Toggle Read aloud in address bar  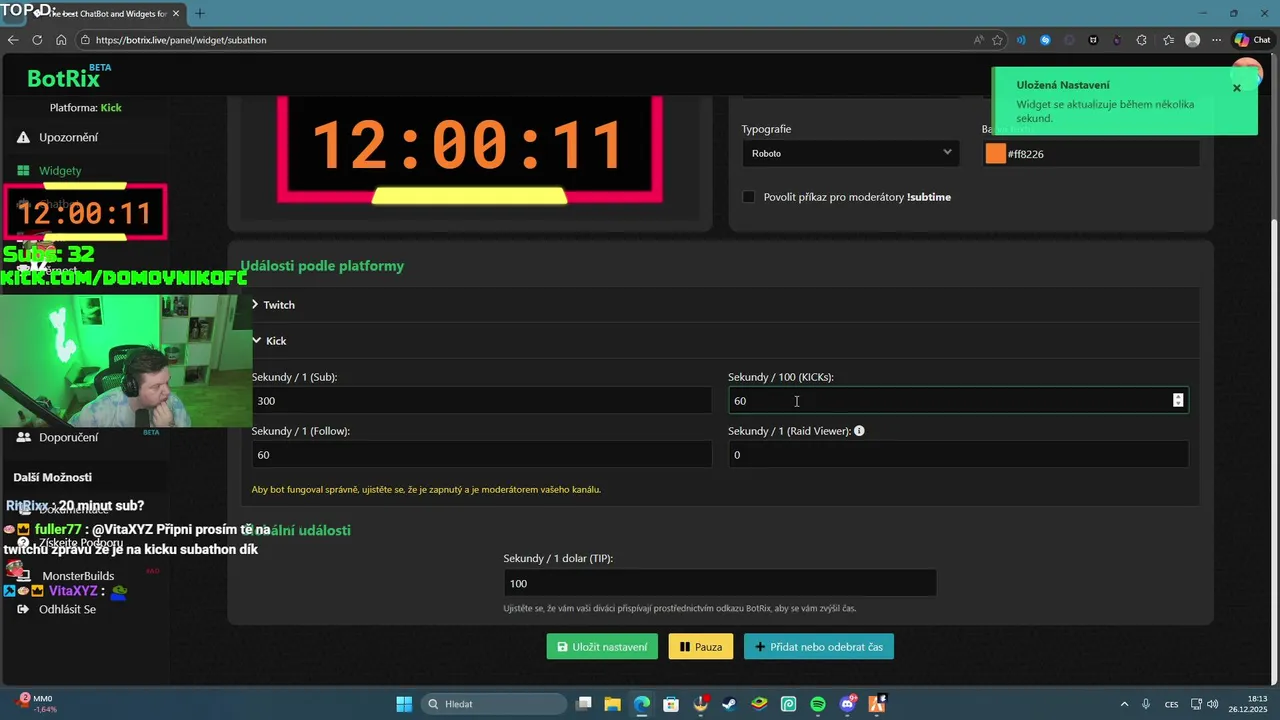pos(978,40)
